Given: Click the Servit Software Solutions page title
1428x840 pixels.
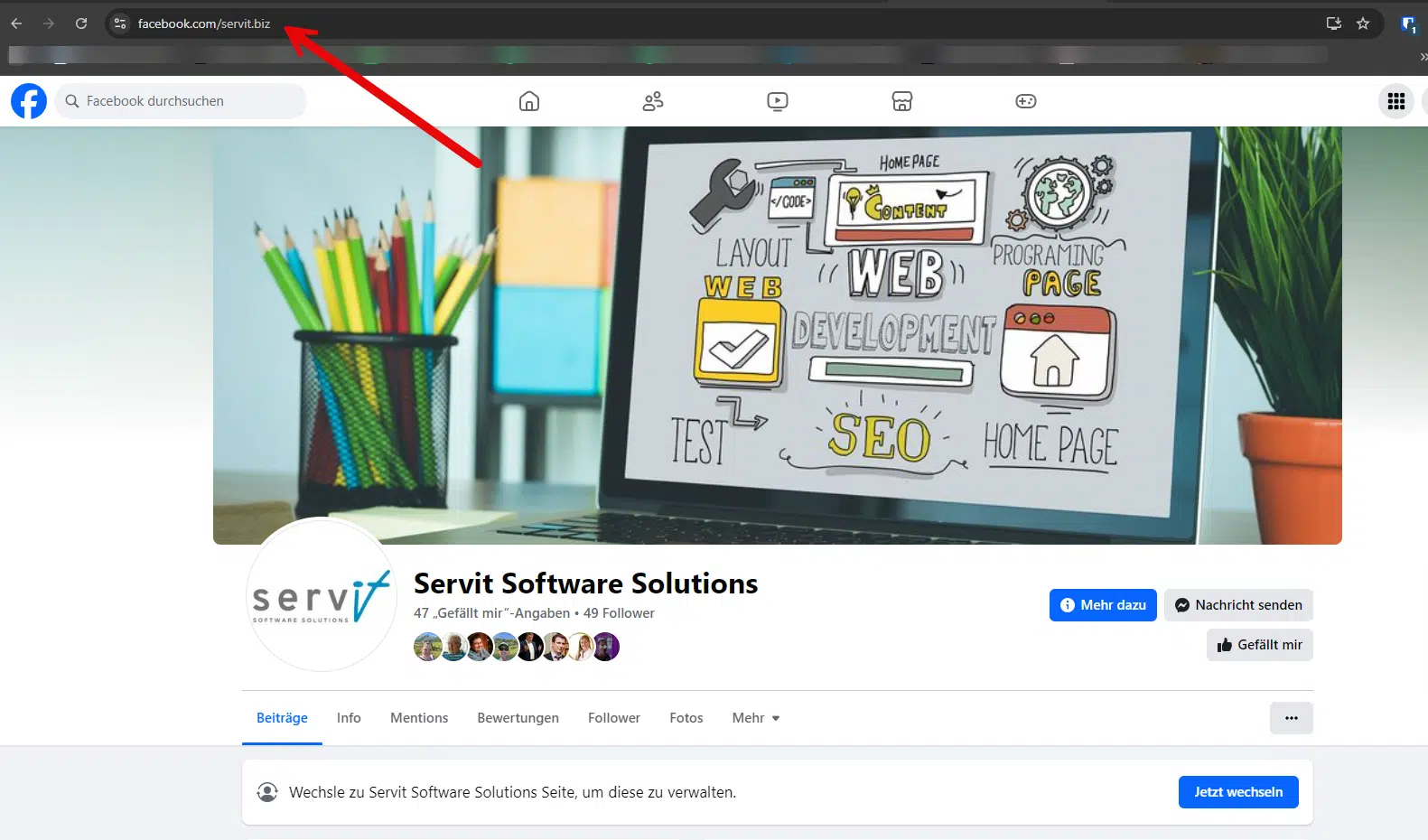Looking at the screenshot, I should (x=585, y=583).
